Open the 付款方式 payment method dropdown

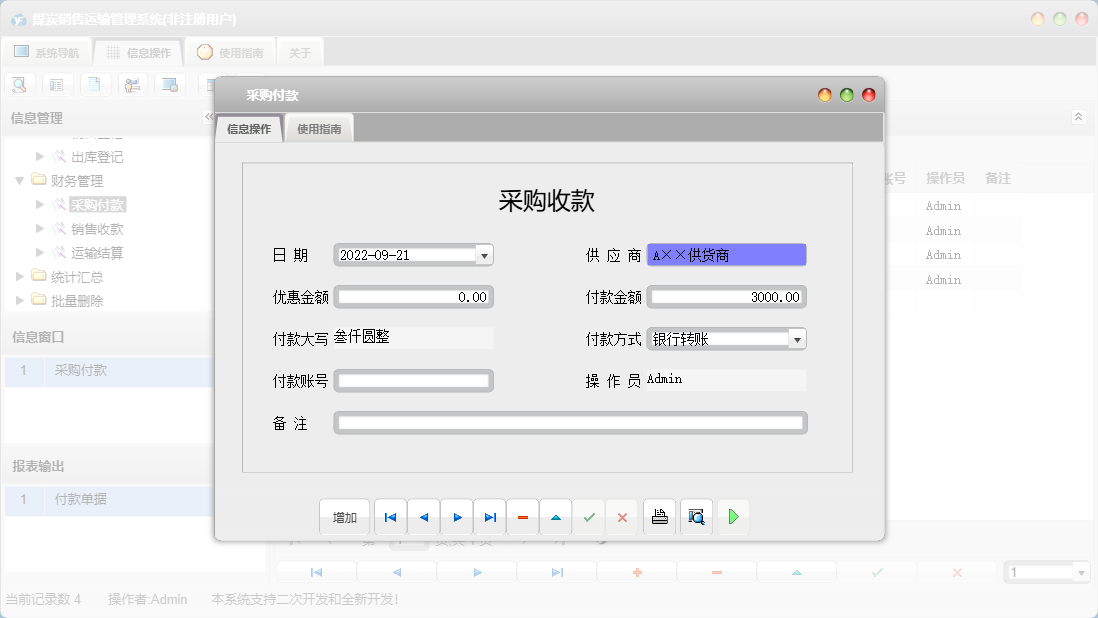[797, 338]
